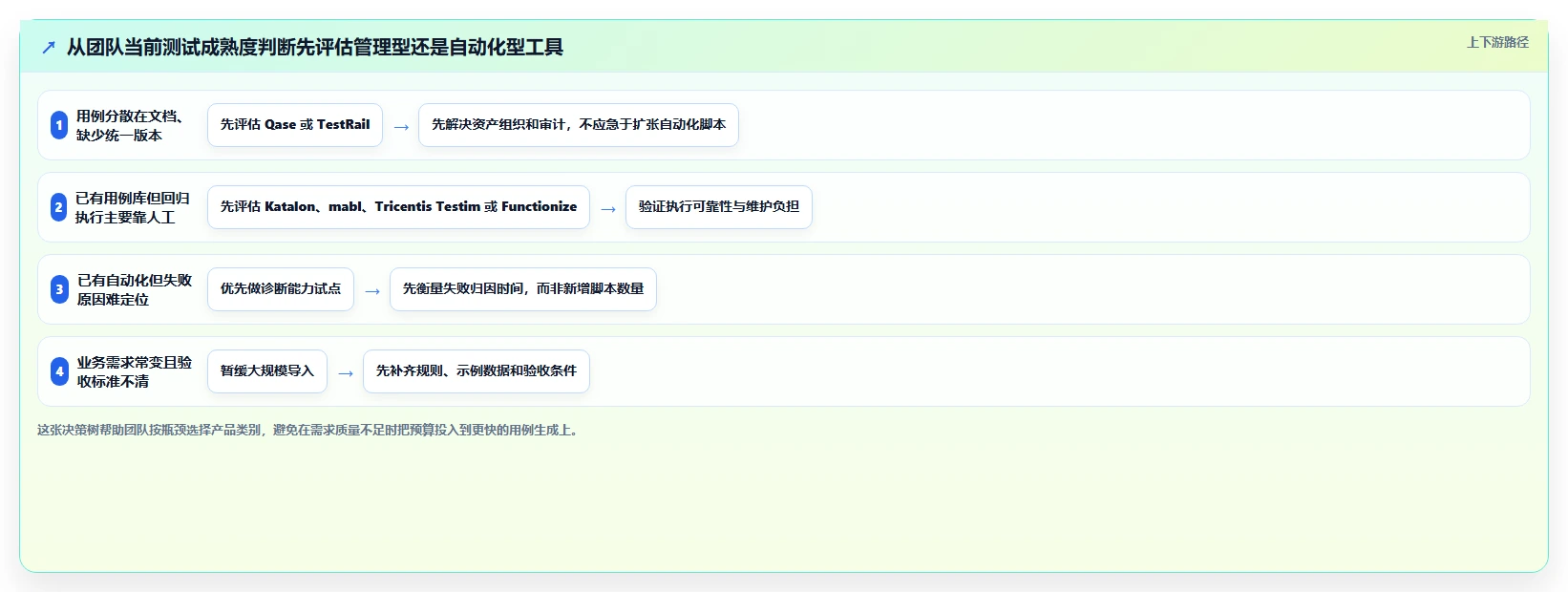The height and width of the screenshot is (592, 1568).
Task: Click the 先衡量失败归因时间 box
Action: point(523,289)
